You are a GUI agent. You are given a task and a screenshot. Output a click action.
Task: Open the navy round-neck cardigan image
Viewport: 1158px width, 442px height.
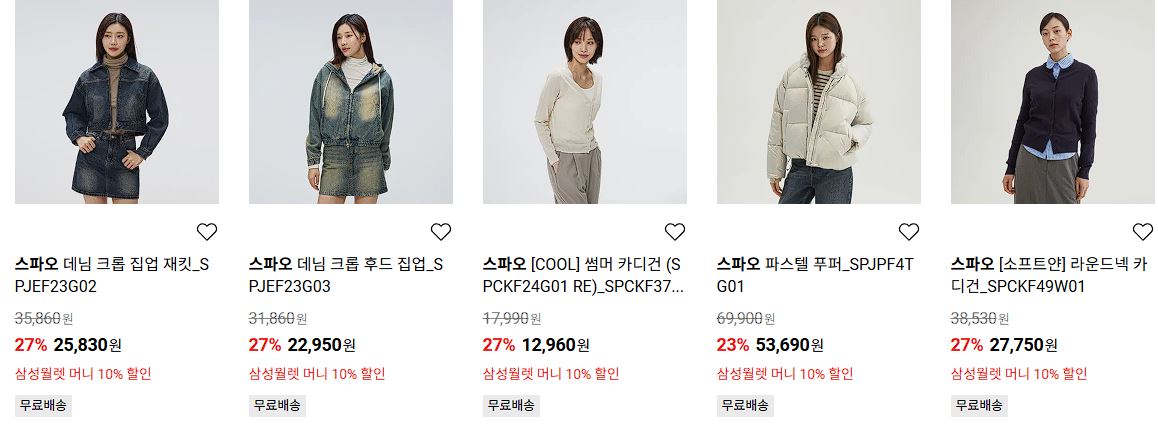[1054, 102]
